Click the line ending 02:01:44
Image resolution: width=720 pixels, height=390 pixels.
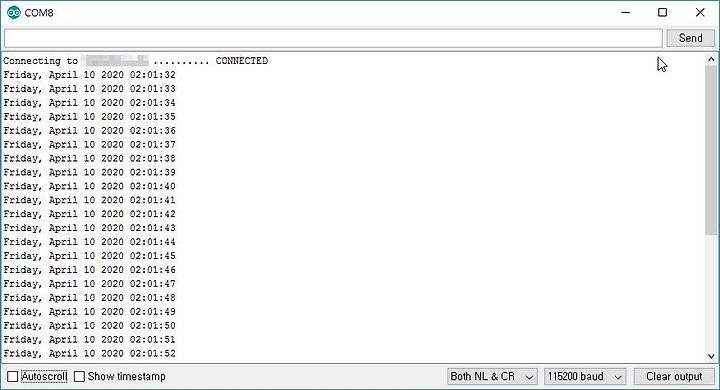(90, 242)
